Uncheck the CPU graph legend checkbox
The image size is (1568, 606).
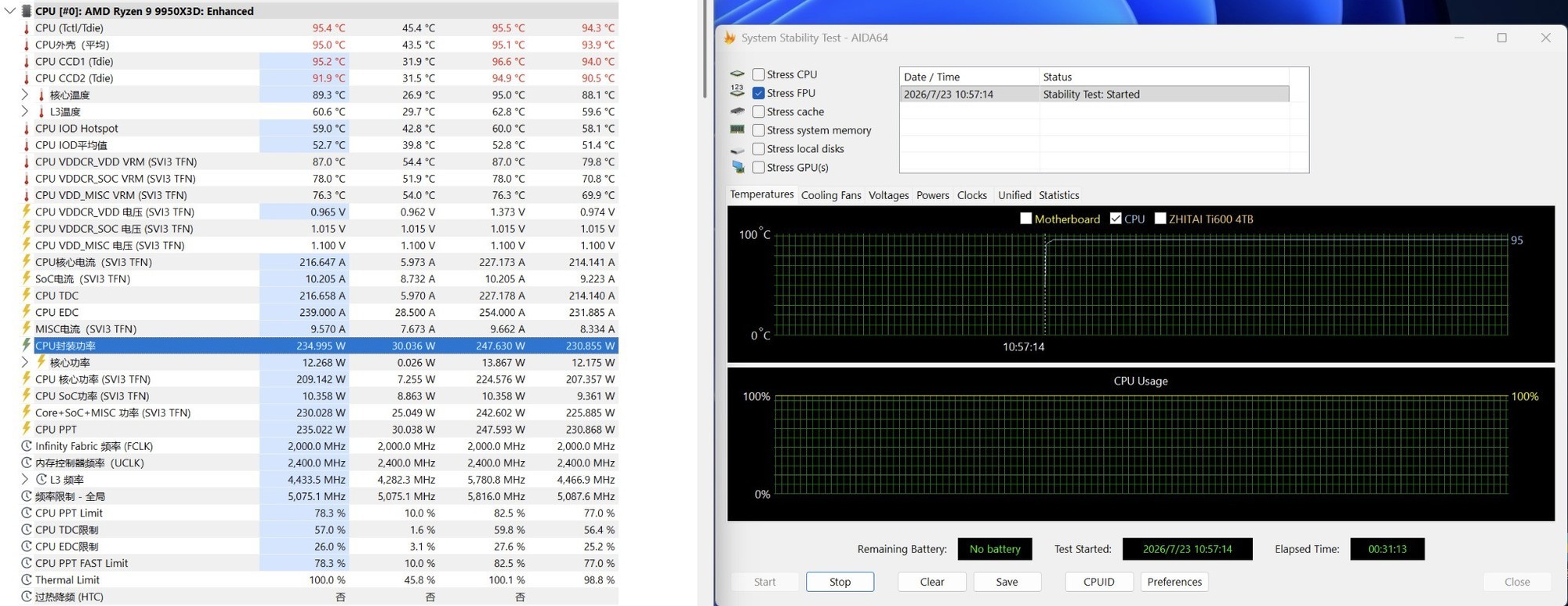tap(1116, 219)
